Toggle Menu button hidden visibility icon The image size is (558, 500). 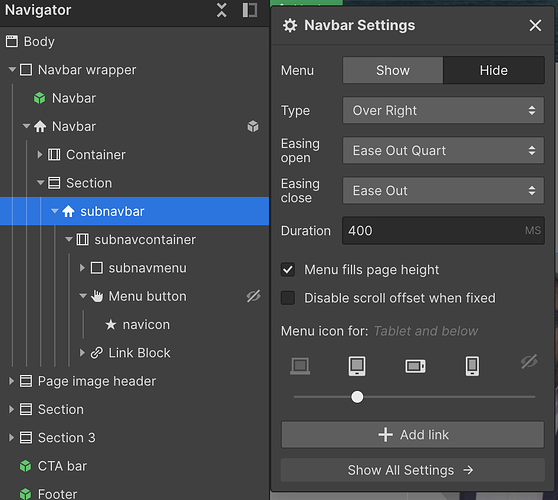coord(253,296)
